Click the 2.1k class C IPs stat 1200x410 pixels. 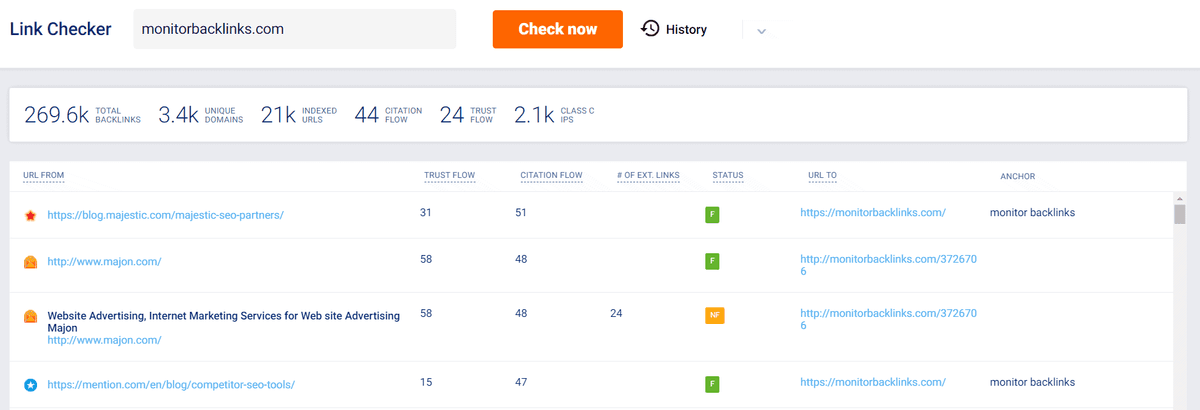pos(554,115)
